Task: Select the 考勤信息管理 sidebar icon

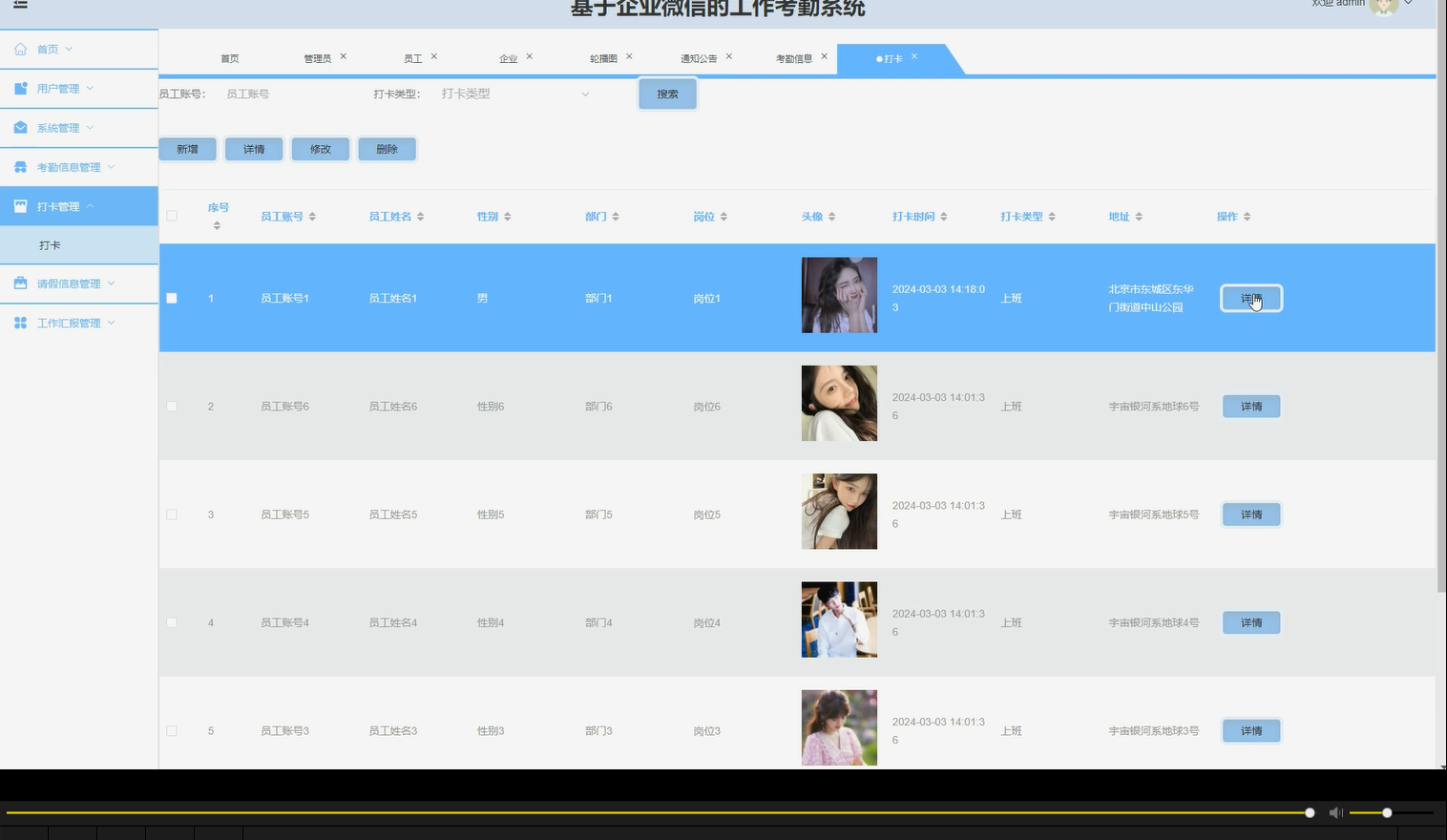Action: click(18, 166)
